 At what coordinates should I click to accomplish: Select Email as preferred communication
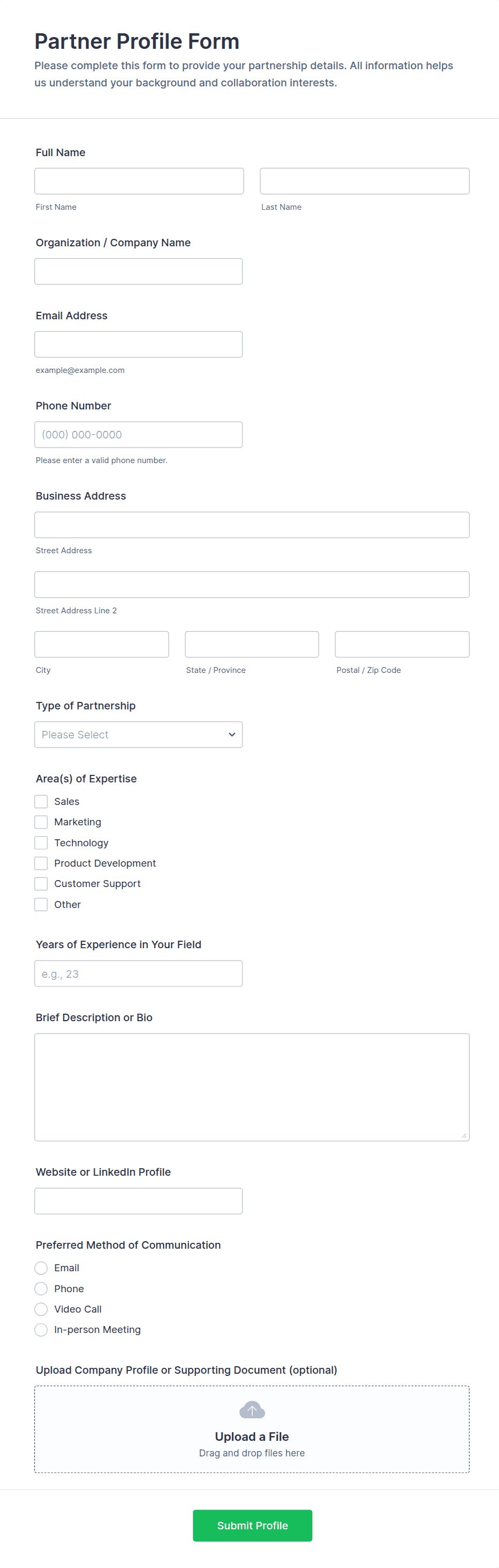[41, 1268]
